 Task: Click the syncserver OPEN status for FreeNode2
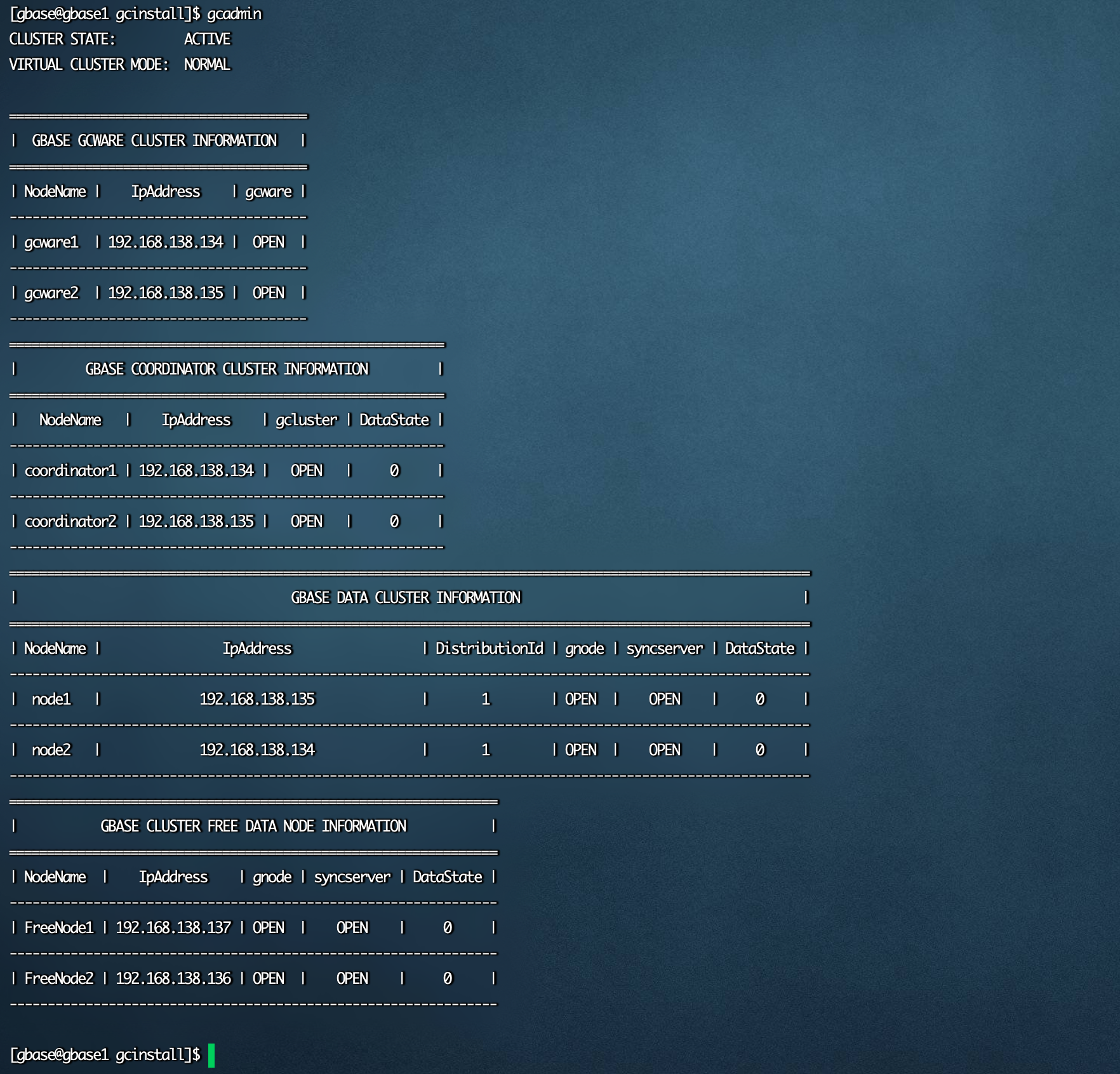pos(352,979)
